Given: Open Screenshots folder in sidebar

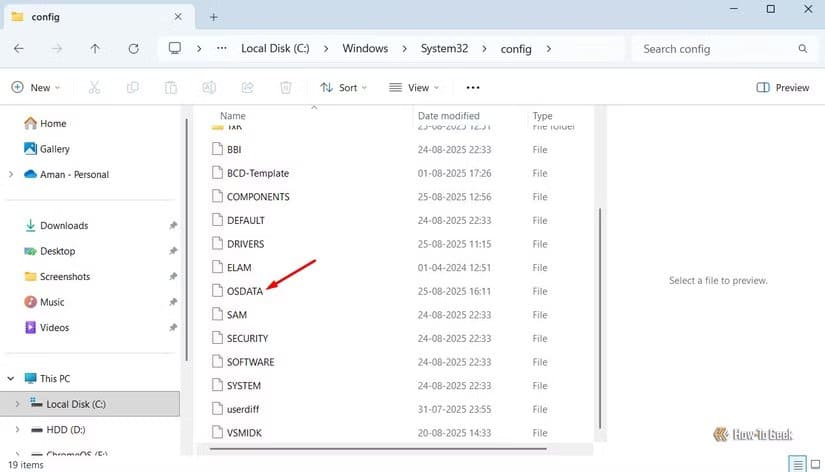Looking at the screenshot, I should tap(57, 276).
